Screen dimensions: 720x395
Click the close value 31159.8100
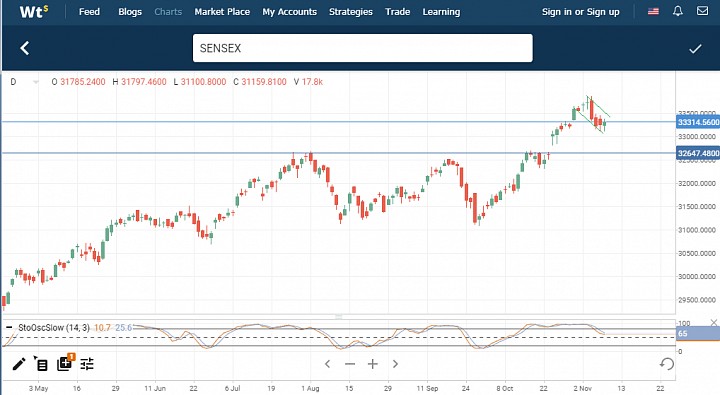tap(264, 82)
